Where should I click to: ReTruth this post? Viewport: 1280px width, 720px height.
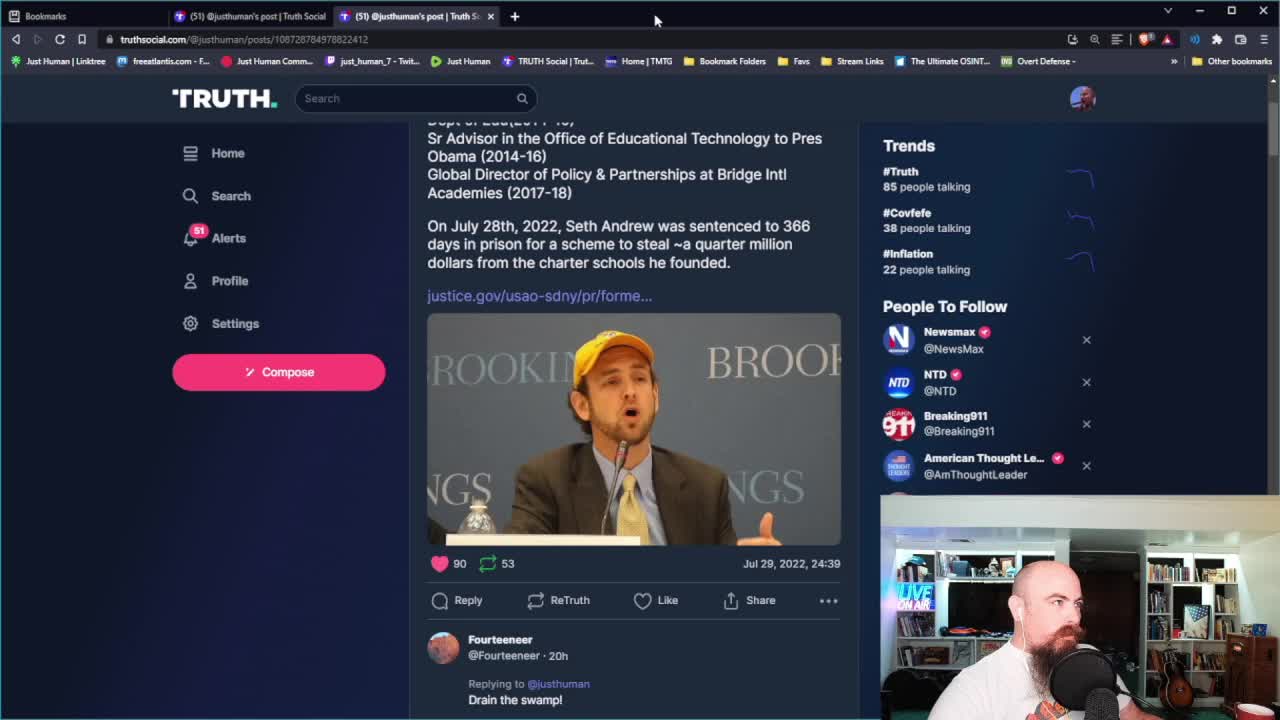click(x=558, y=600)
